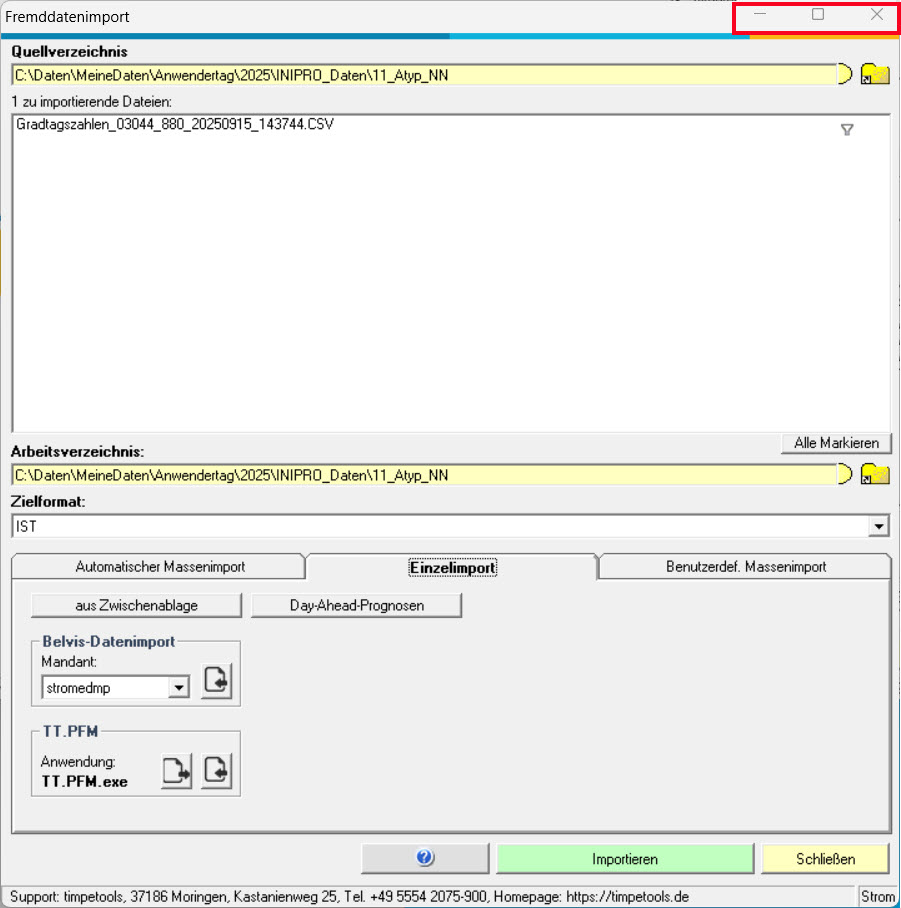
Task: Open the folder browser for Arbeitsverzeichnis
Action: click(x=875, y=474)
